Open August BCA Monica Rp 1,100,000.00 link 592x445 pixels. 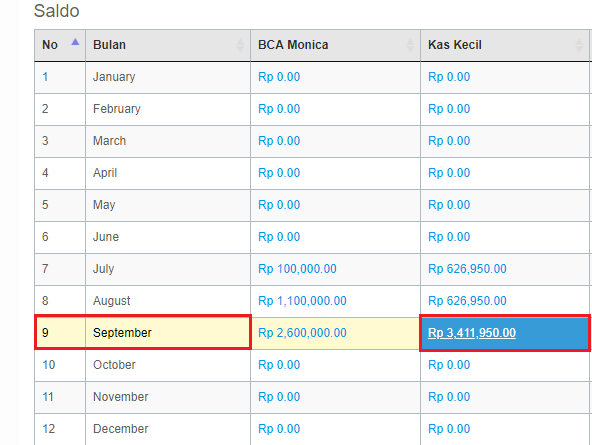302,301
